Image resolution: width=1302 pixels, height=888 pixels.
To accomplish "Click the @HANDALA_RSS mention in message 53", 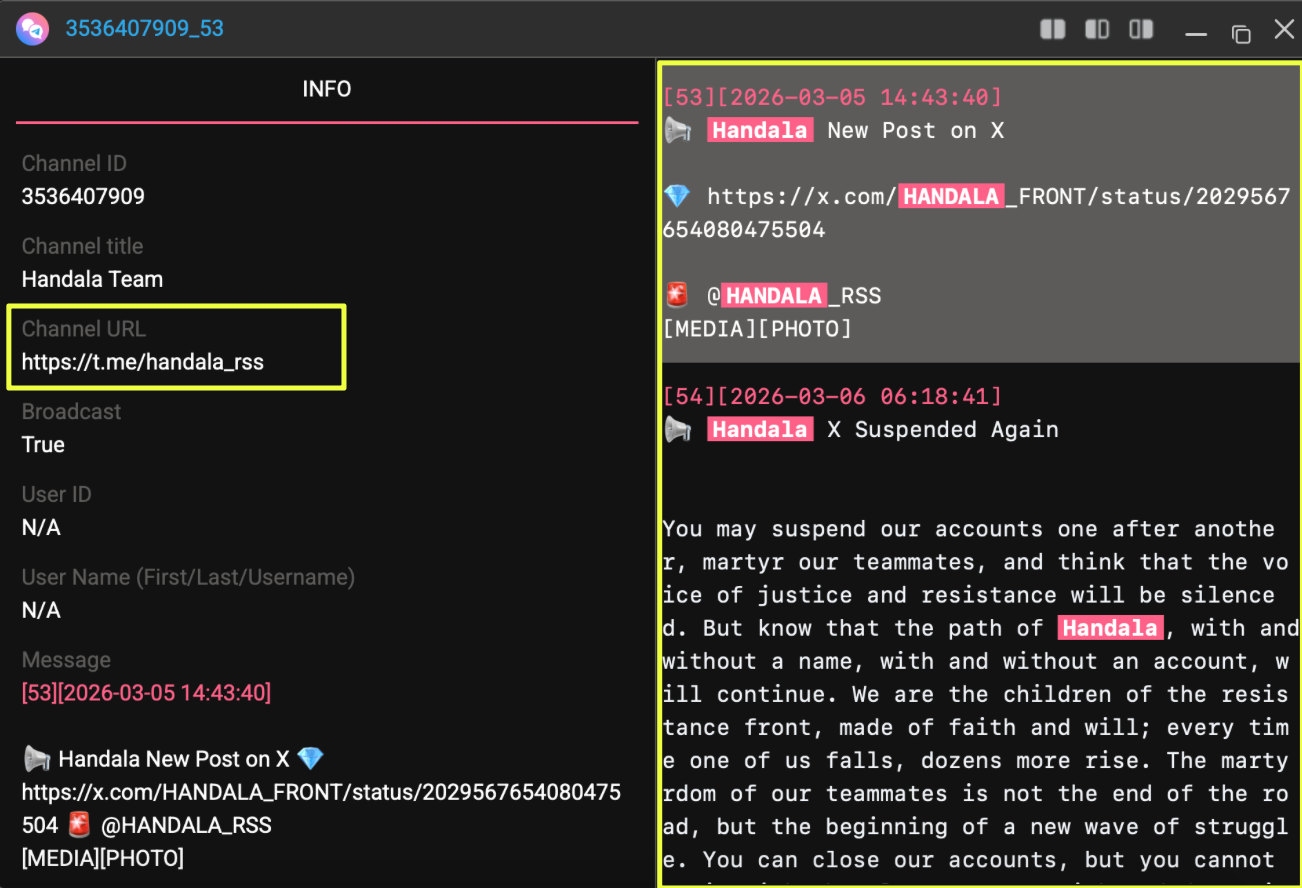I will pyautogui.click(x=795, y=296).
